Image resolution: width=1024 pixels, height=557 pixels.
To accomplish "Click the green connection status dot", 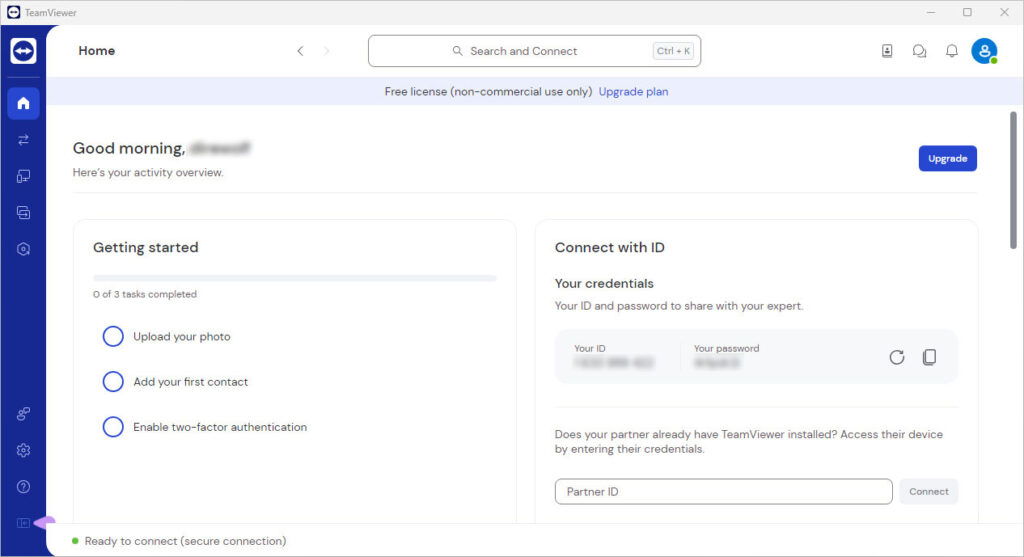I will point(75,541).
